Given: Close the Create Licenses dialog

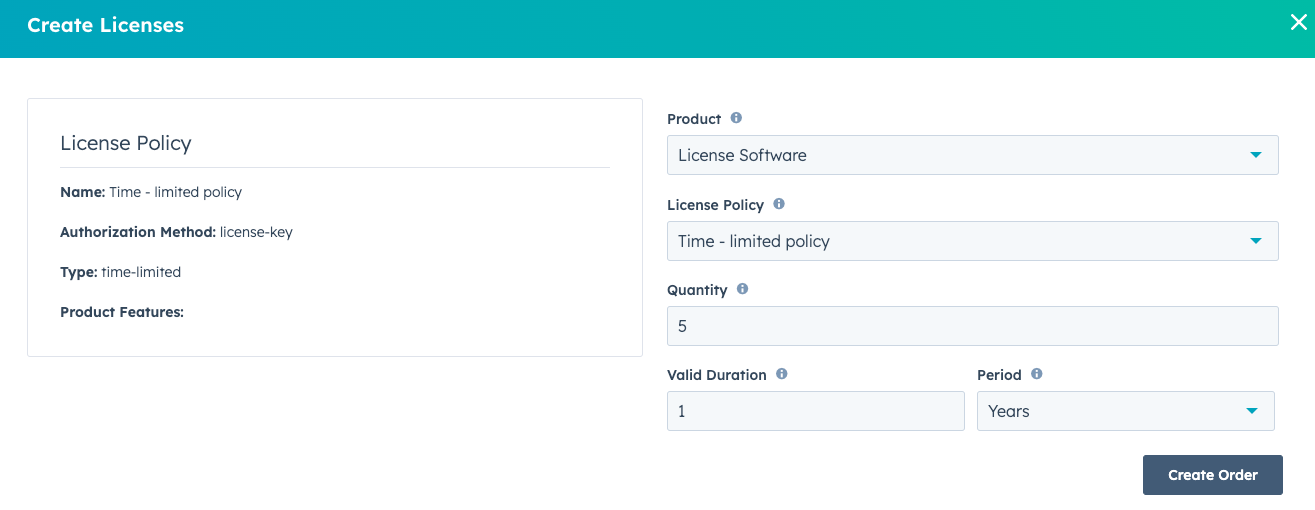Looking at the screenshot, I should point(1298,24).
